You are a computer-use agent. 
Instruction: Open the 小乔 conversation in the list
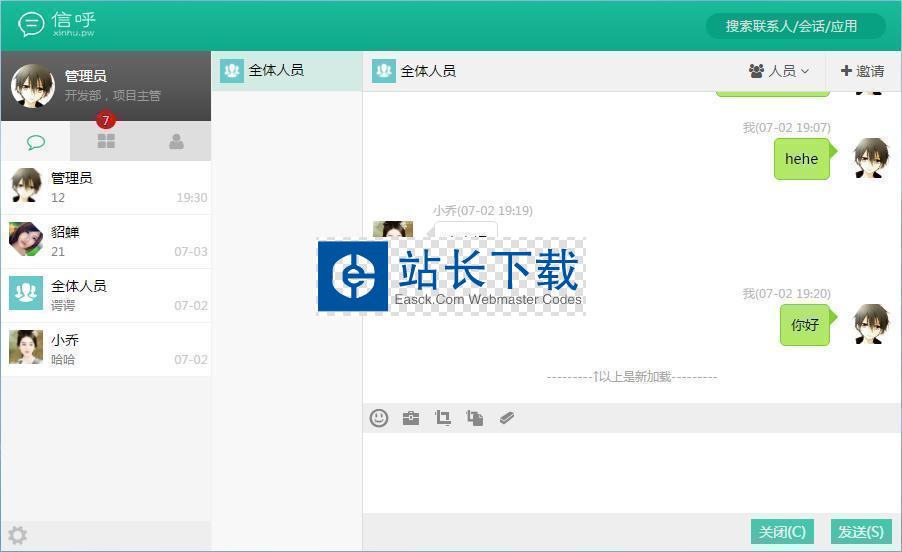click(x=105, y=349)
